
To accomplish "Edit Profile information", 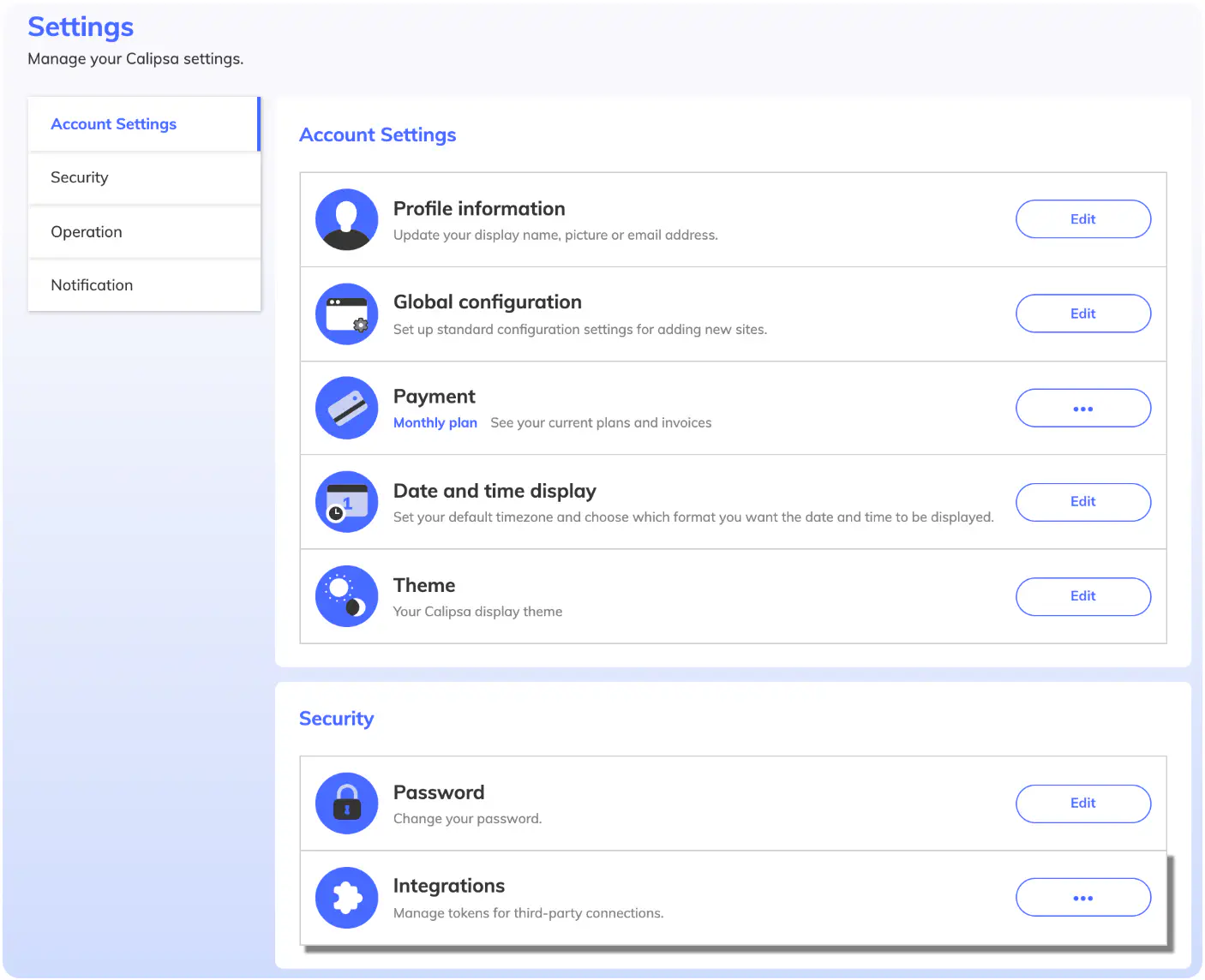I will coord(1083,219).
